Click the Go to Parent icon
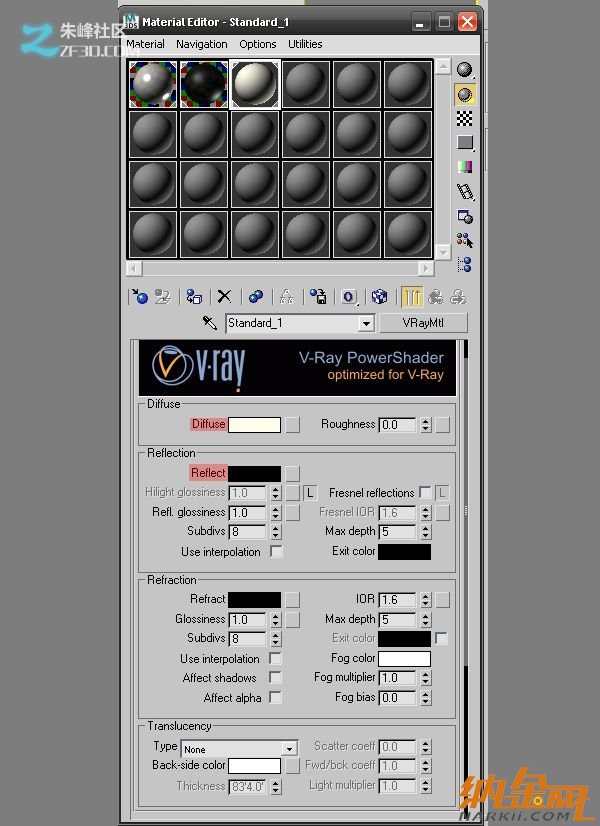This screenshot has height=826, width=600. click(436, 297)
